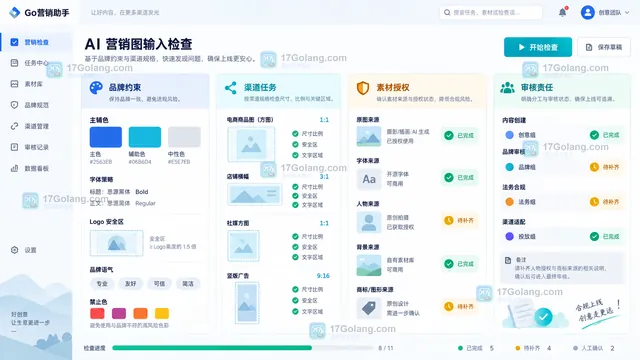Click the 投放组 purple dot icon
Image resolution: width=640 pixels, height=360 pixels.
click(x=509, y=236)
